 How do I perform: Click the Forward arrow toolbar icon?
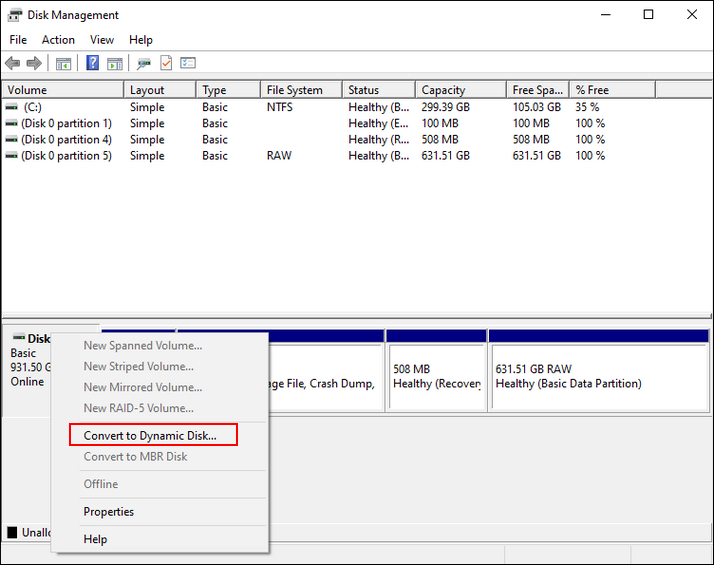point(34,63)
